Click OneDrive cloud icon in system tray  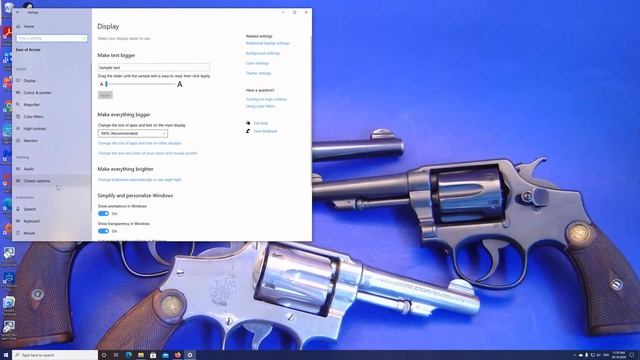tap(580, 355)
